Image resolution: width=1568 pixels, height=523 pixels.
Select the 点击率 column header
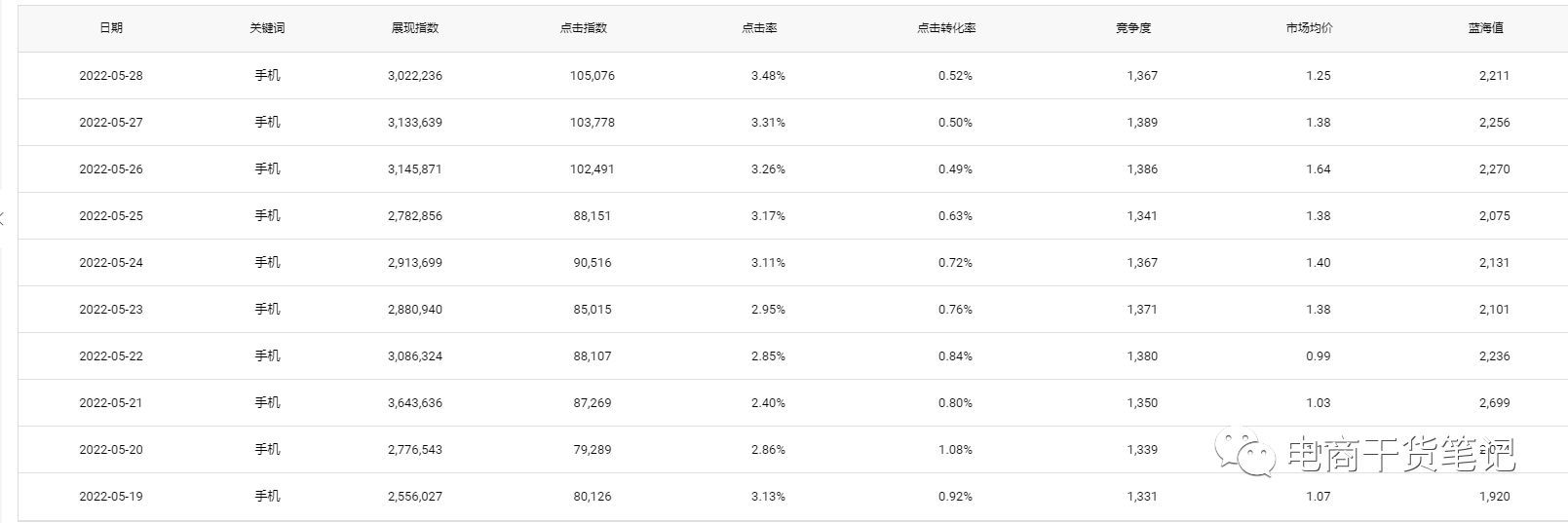click(x=759, y=28)
